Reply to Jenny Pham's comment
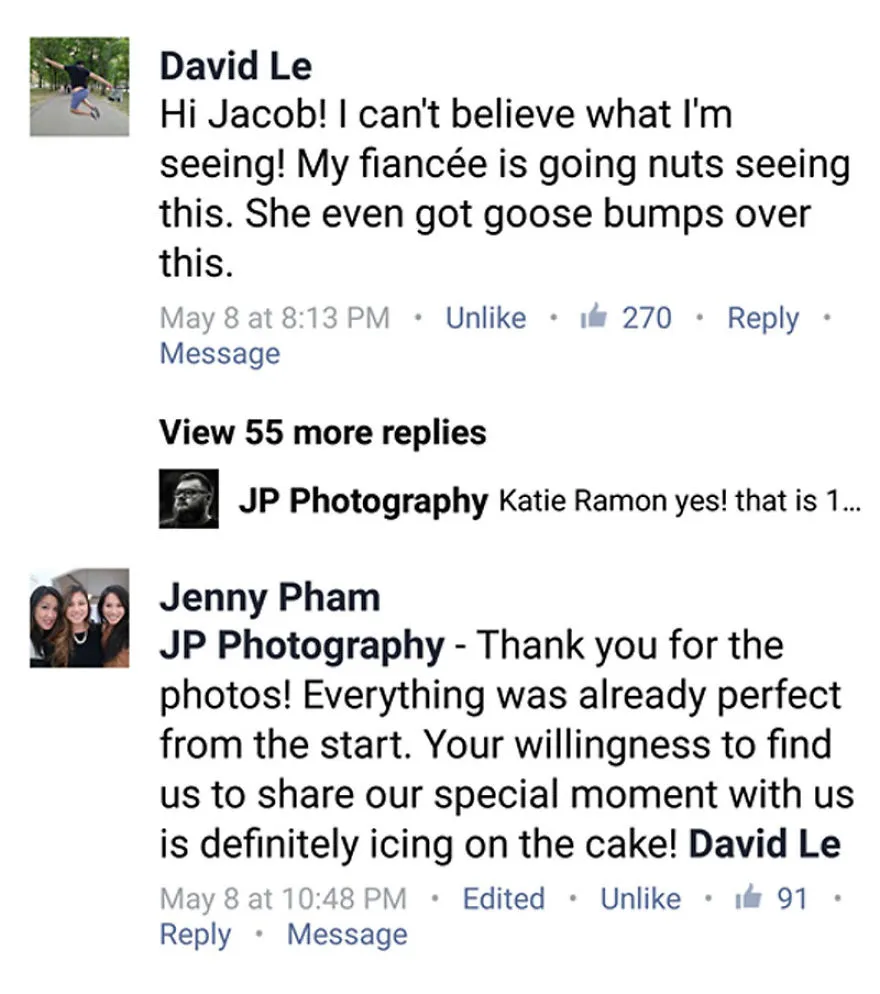Viewport: 880px width, 994px height. coord(195,935)
